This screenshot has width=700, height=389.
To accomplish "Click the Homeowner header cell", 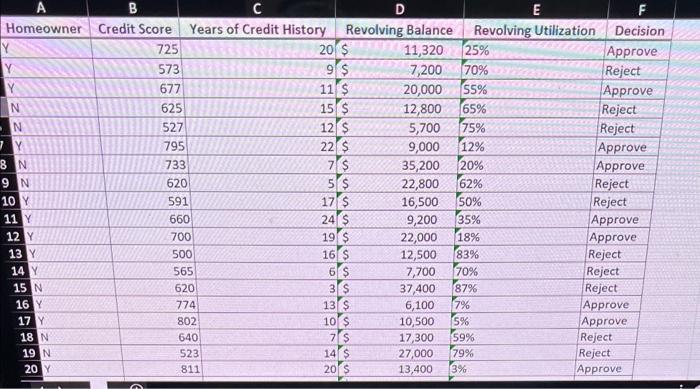I will (x=44, y=29).
